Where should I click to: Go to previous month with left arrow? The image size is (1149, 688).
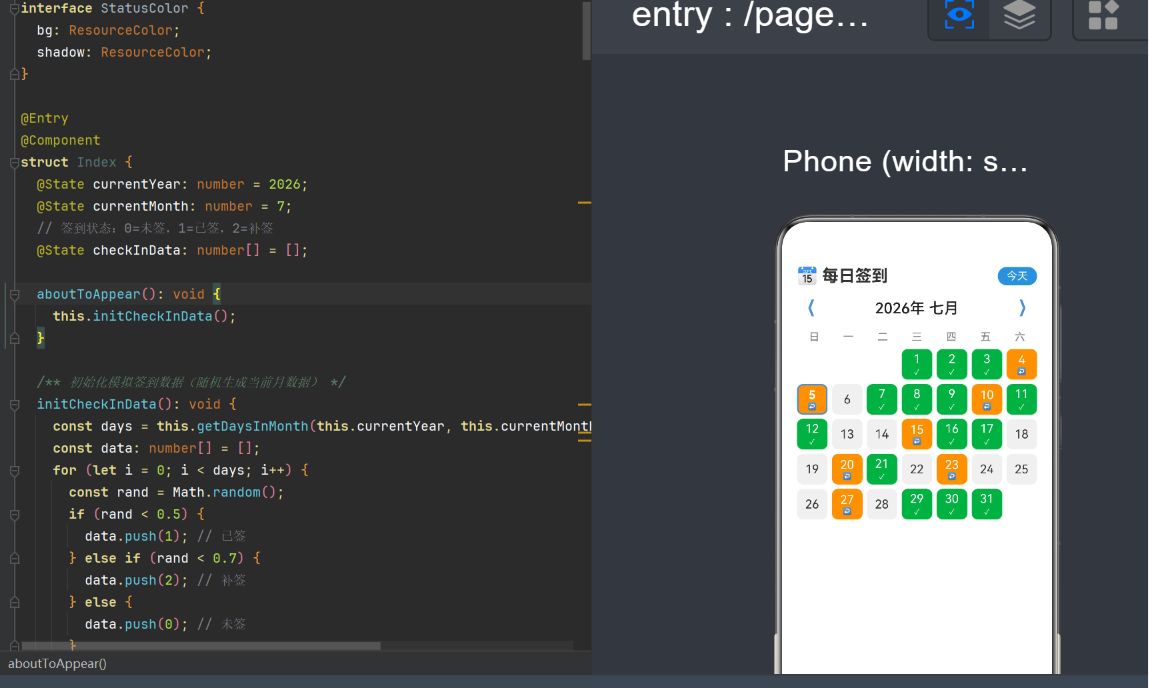(811, 308)
